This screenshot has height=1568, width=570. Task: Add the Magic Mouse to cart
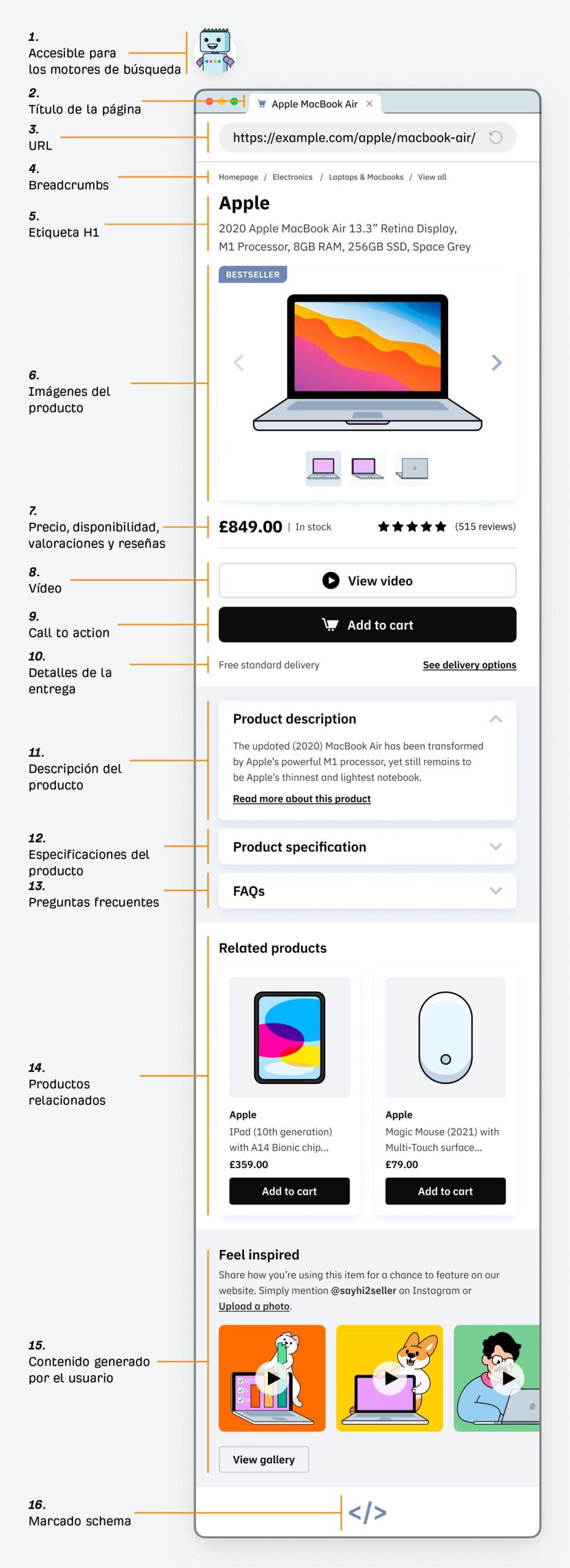[x=445, y=1191]
